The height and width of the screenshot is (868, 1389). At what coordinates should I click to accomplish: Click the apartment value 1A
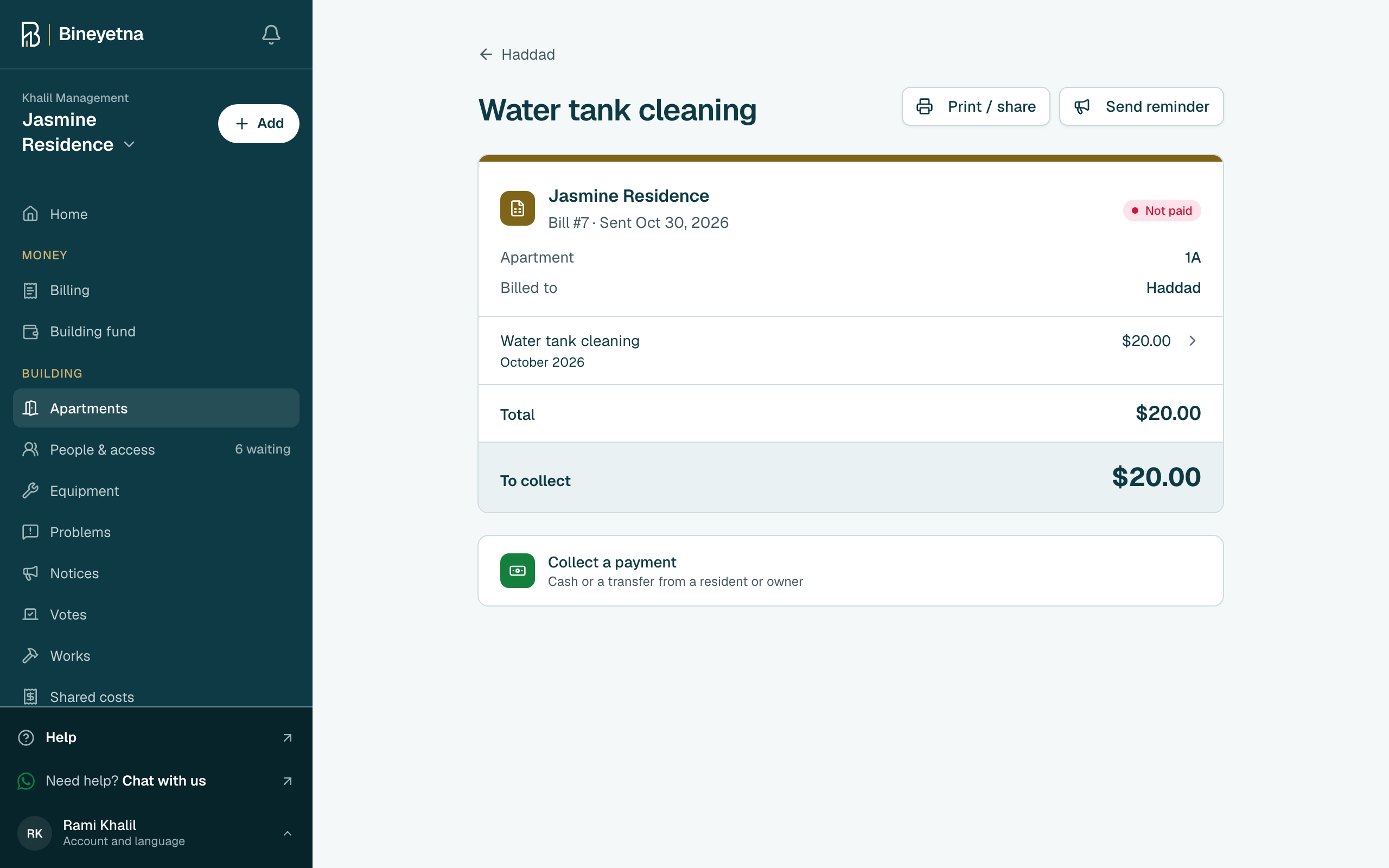[x=1193, y=257]
